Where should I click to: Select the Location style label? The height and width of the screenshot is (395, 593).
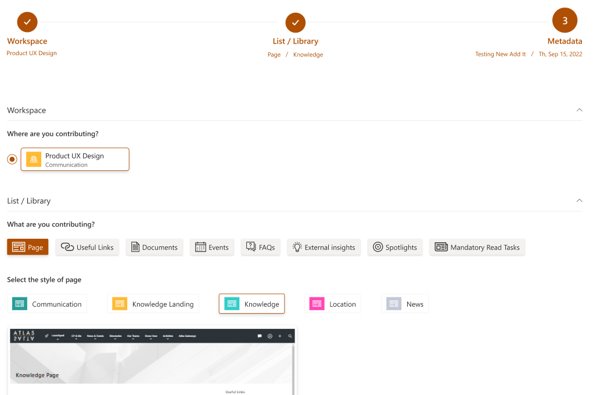[x=343, y=304]
